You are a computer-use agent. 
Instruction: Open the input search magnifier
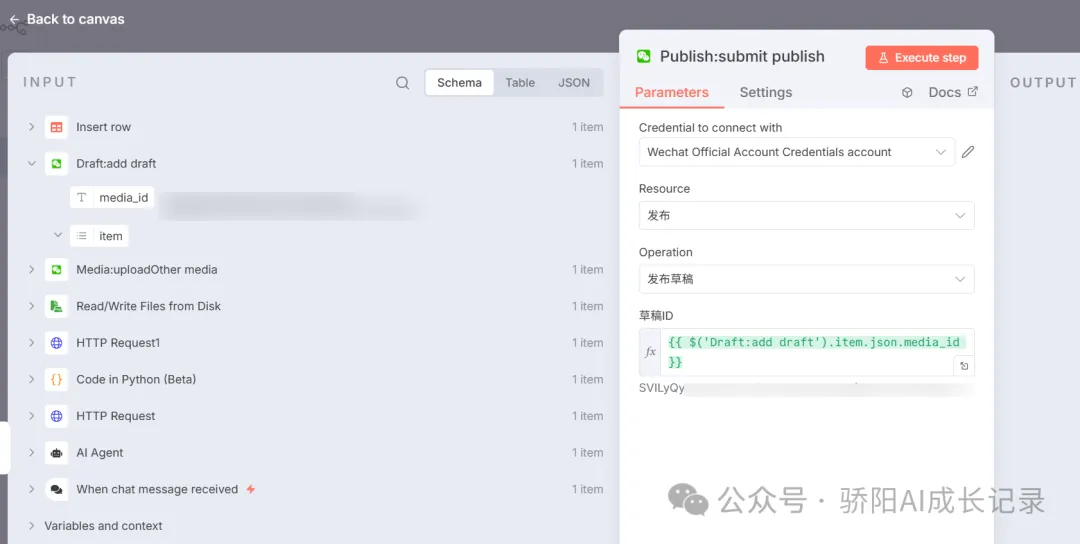[x=403, y=83]
